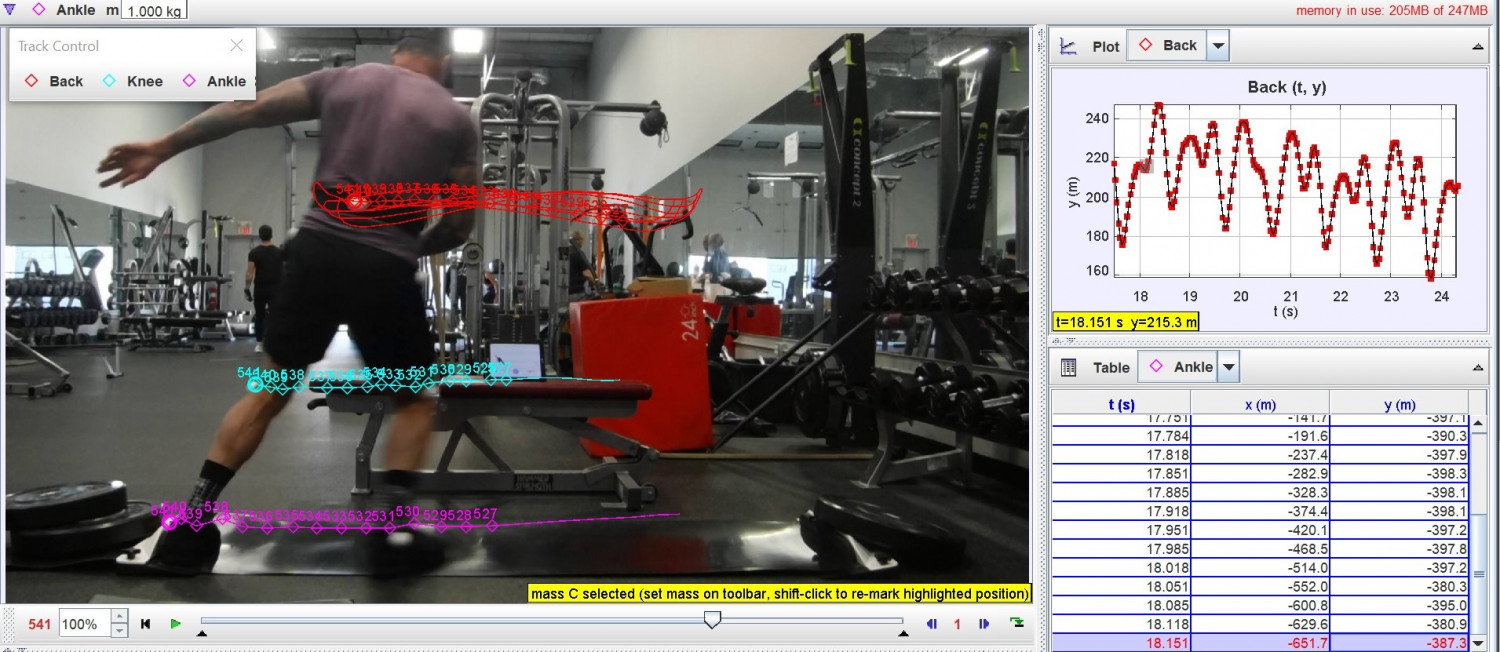Click the x (m) column header

[x=1260, y=404]
